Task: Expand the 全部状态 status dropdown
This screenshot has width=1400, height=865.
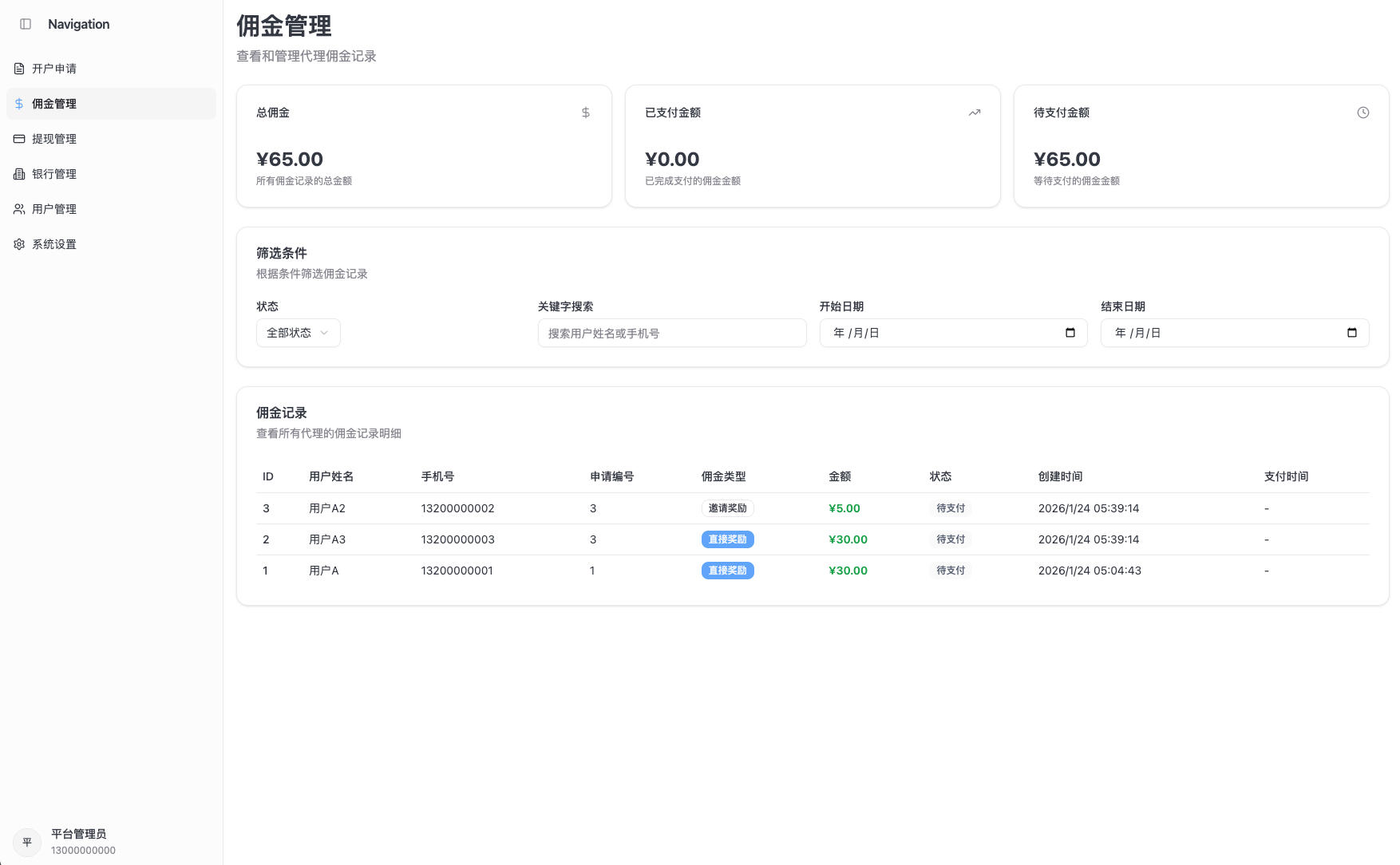Action: (x=298, y=333)
